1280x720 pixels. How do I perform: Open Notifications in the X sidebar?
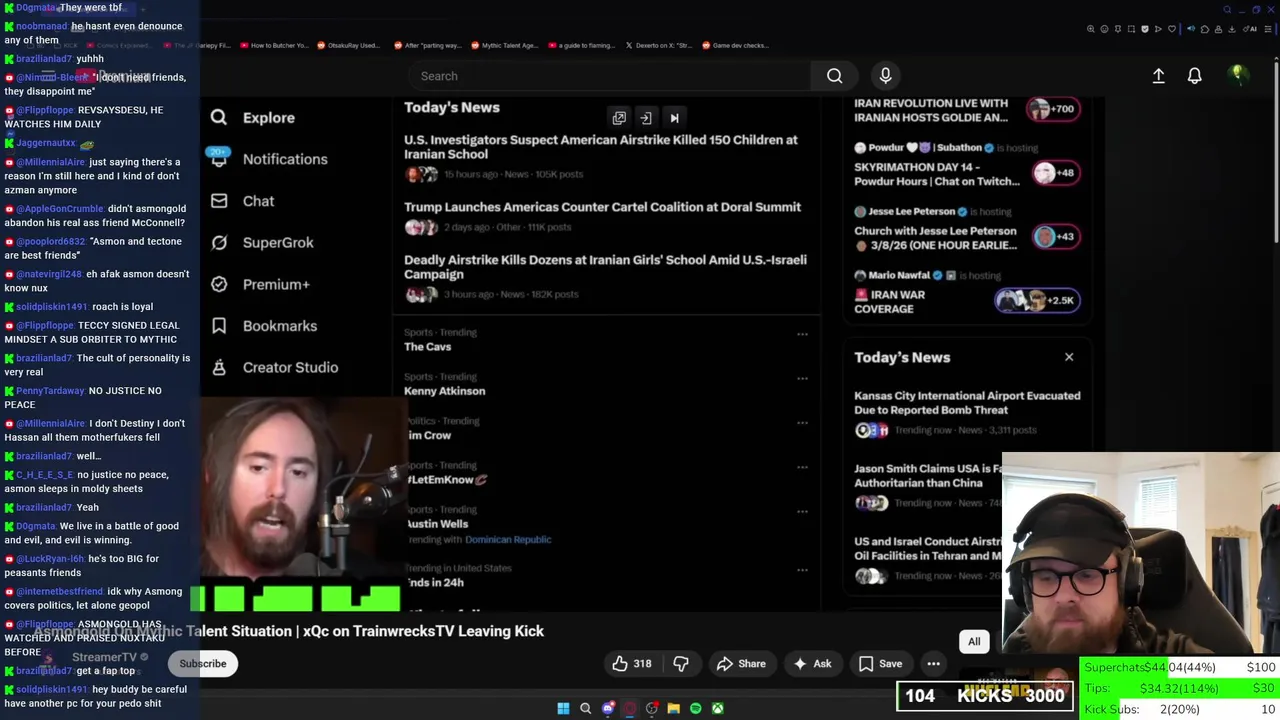coord(268,159)
